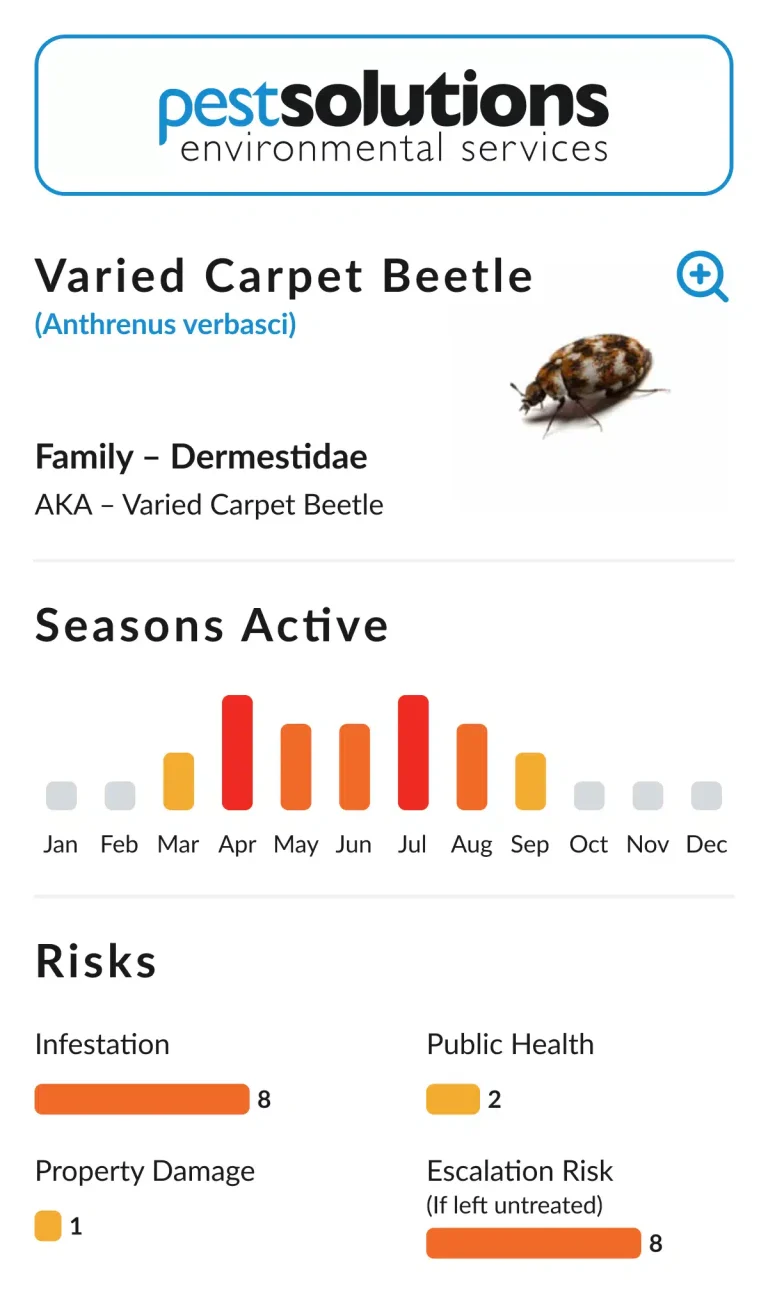Click the orange May activity bar
The height and width of the screenshot is (1296, 768).
(x=296, y=767)
